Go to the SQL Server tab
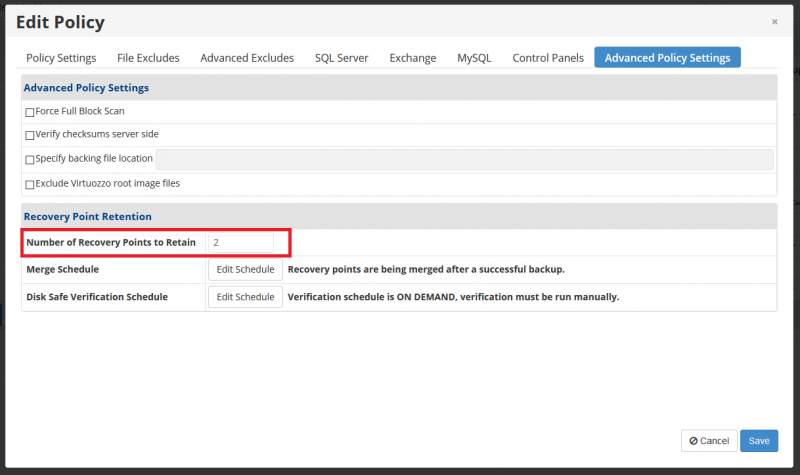 pos(341,58)
